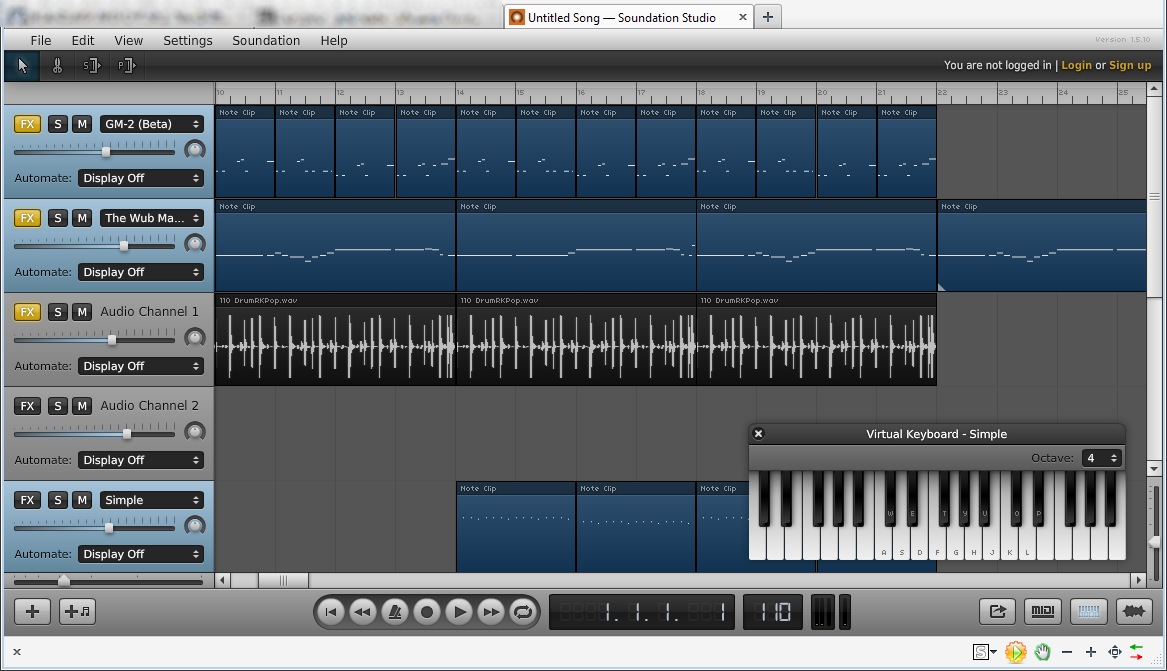Open the Help menu
1167x671 pixels.
click(x=333, y=40)
